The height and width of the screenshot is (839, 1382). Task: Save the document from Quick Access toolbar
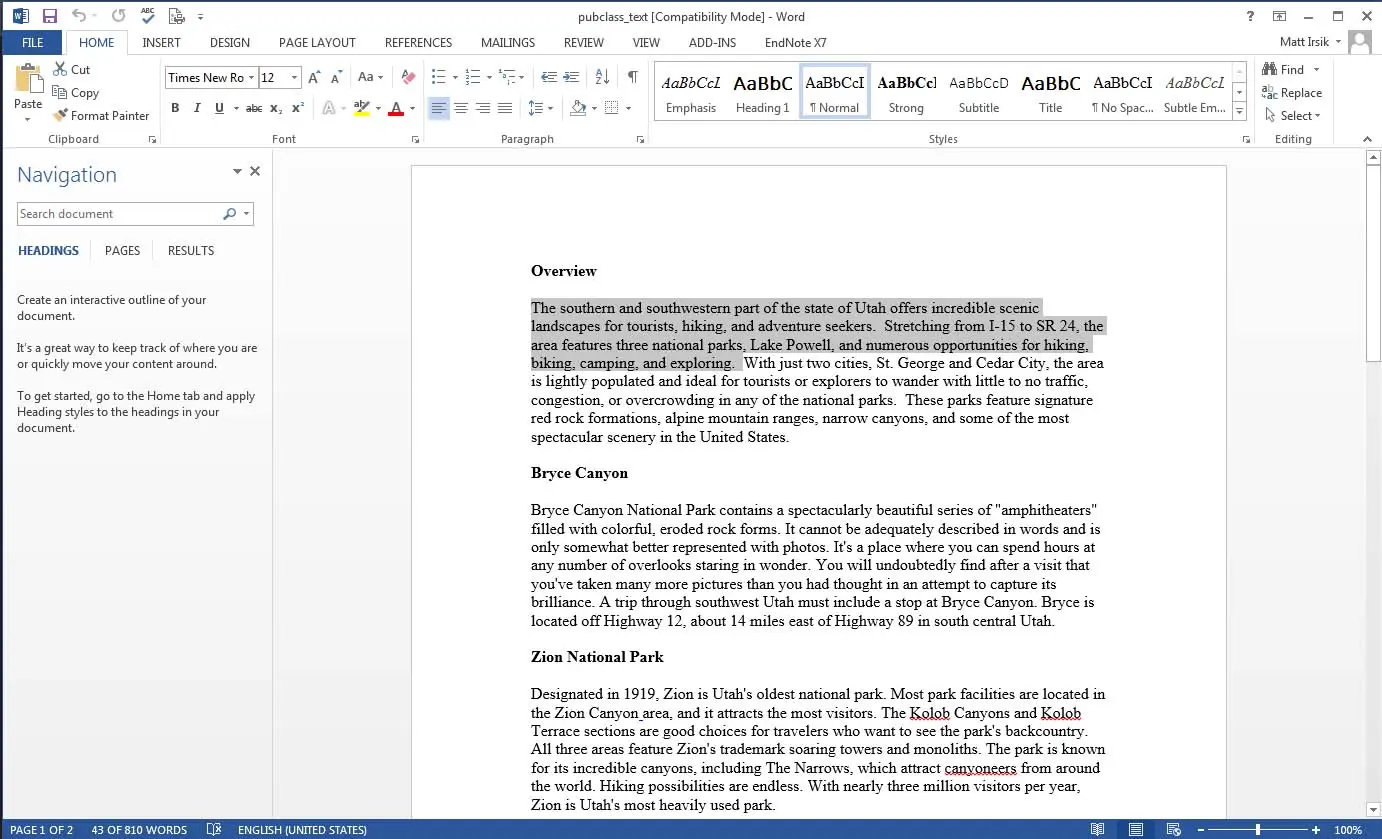pyautogui.click(x=49, y=16)
